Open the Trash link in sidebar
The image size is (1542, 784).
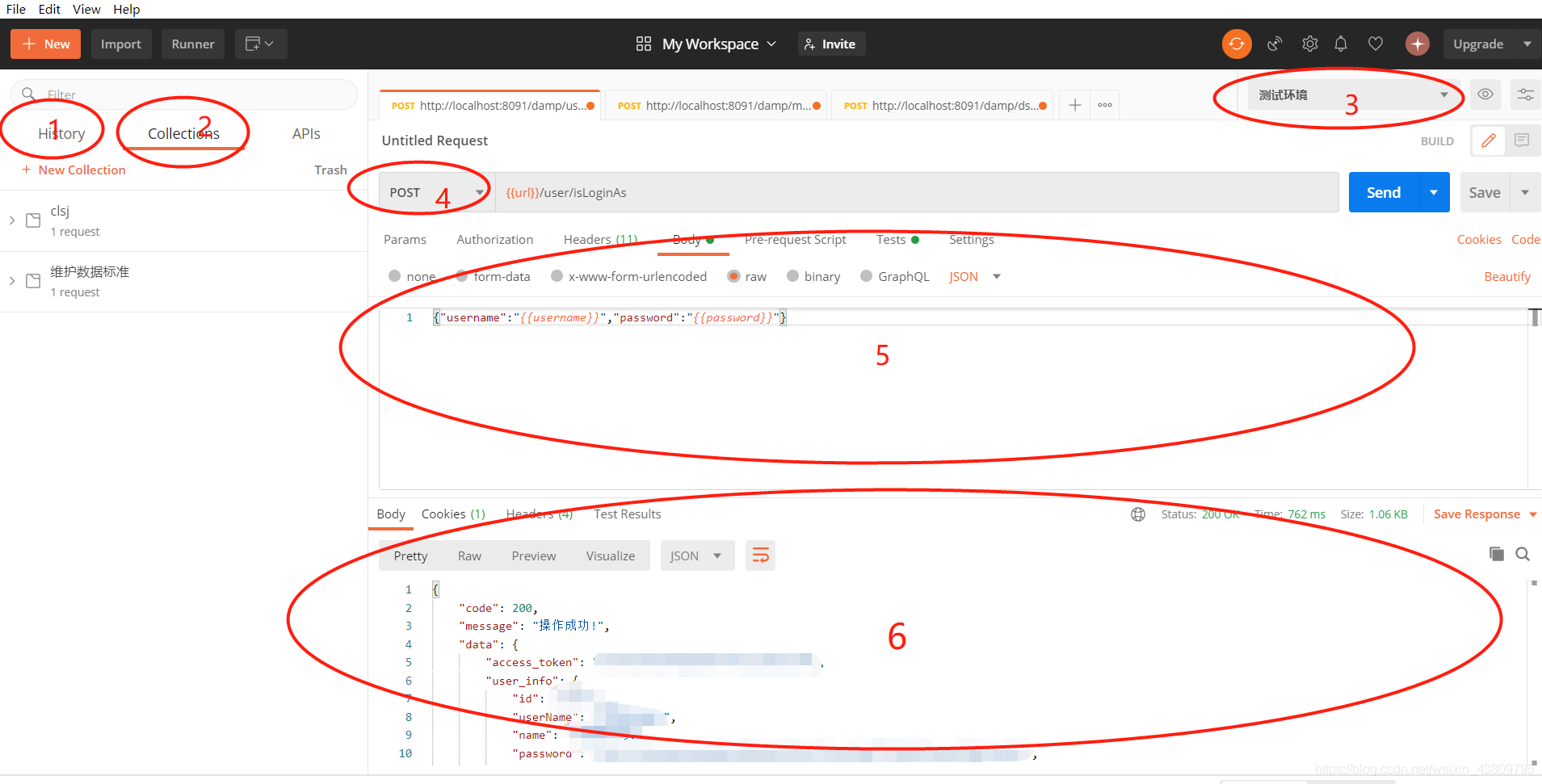point(330,170)
